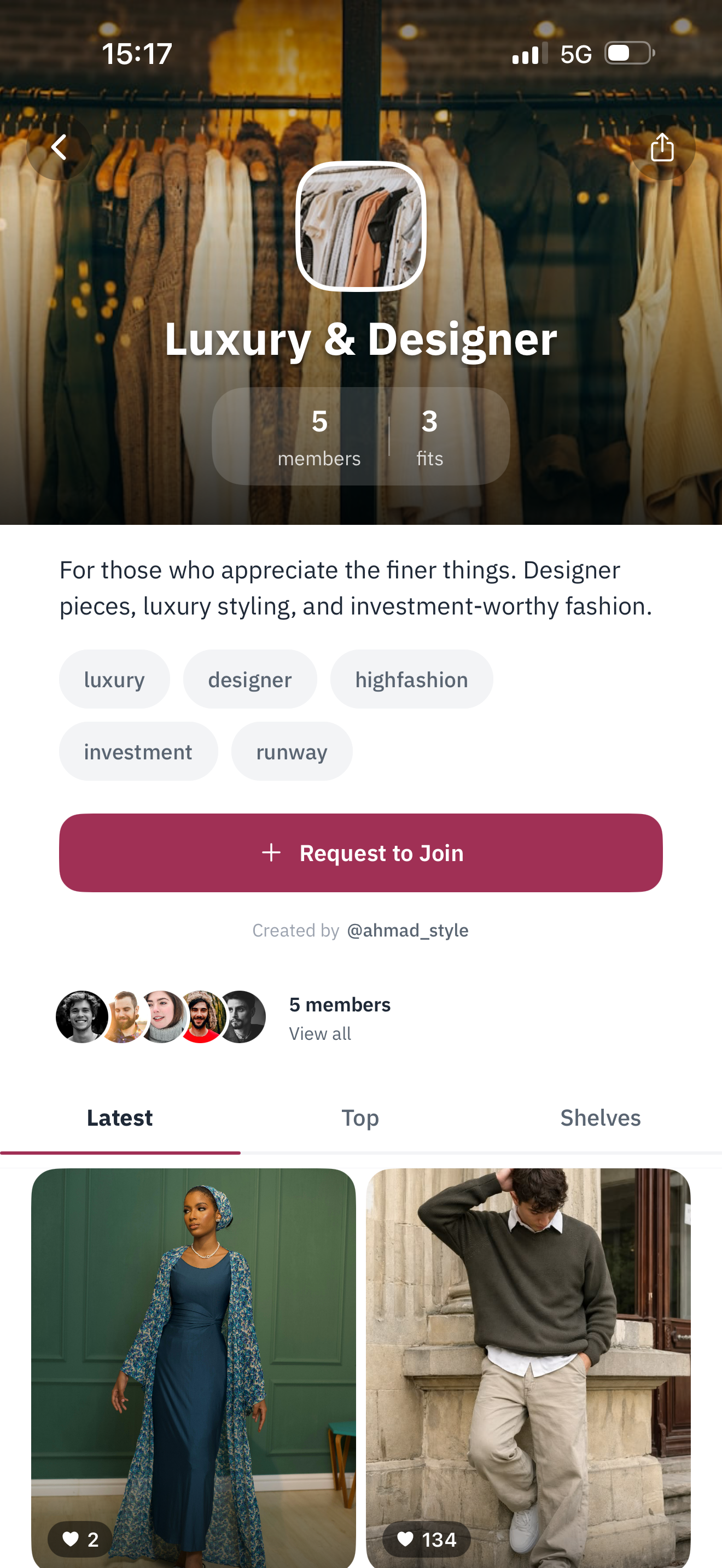This screenshot has height=1568, width=722.
Task: Tap the plus icon inside Request to Join
Action: [x=271, y=852]
